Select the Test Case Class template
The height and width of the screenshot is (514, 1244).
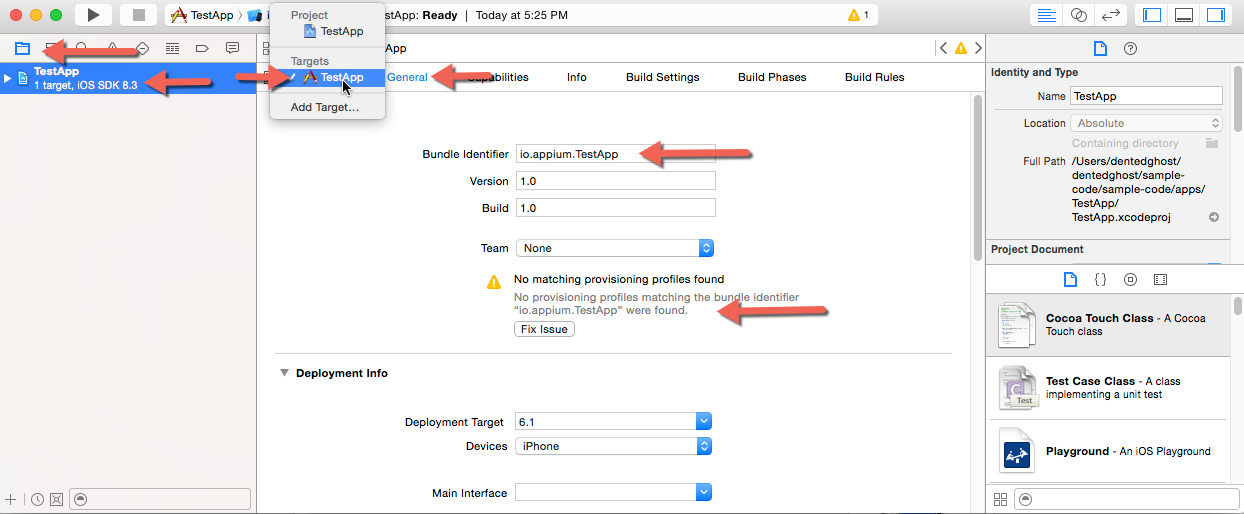(x=1106, y=388)
